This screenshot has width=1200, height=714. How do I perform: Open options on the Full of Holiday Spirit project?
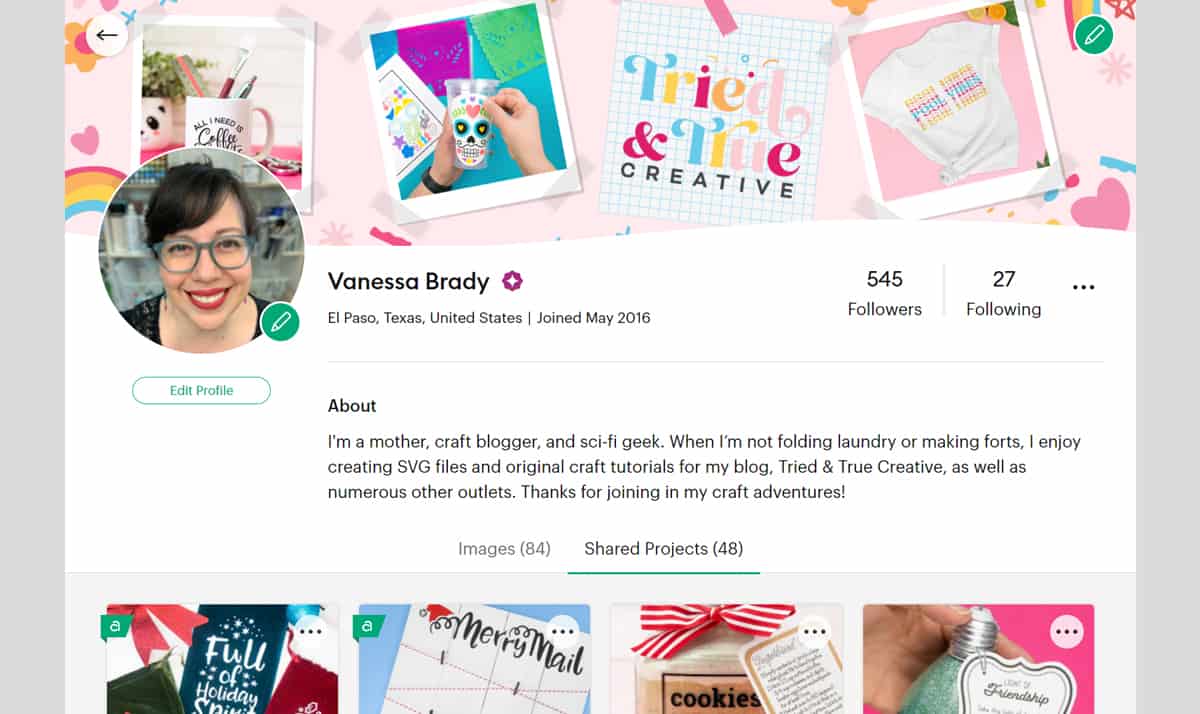click(x=311, y=631)
